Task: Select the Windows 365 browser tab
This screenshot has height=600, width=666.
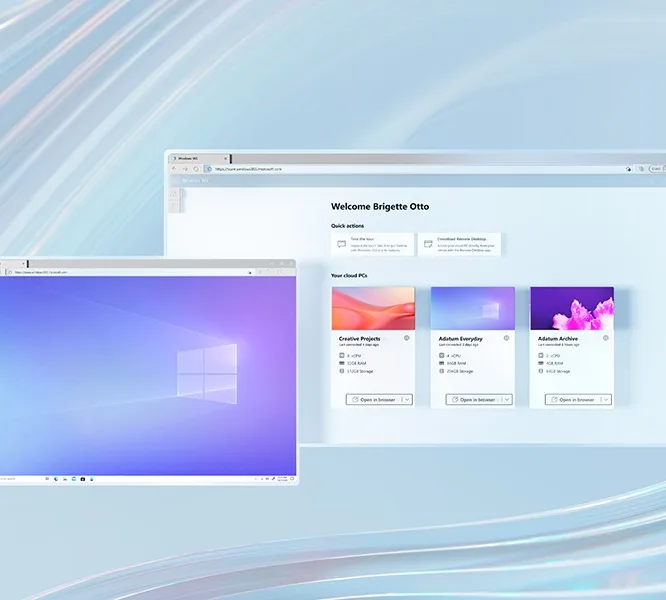Action: point(199,158)
